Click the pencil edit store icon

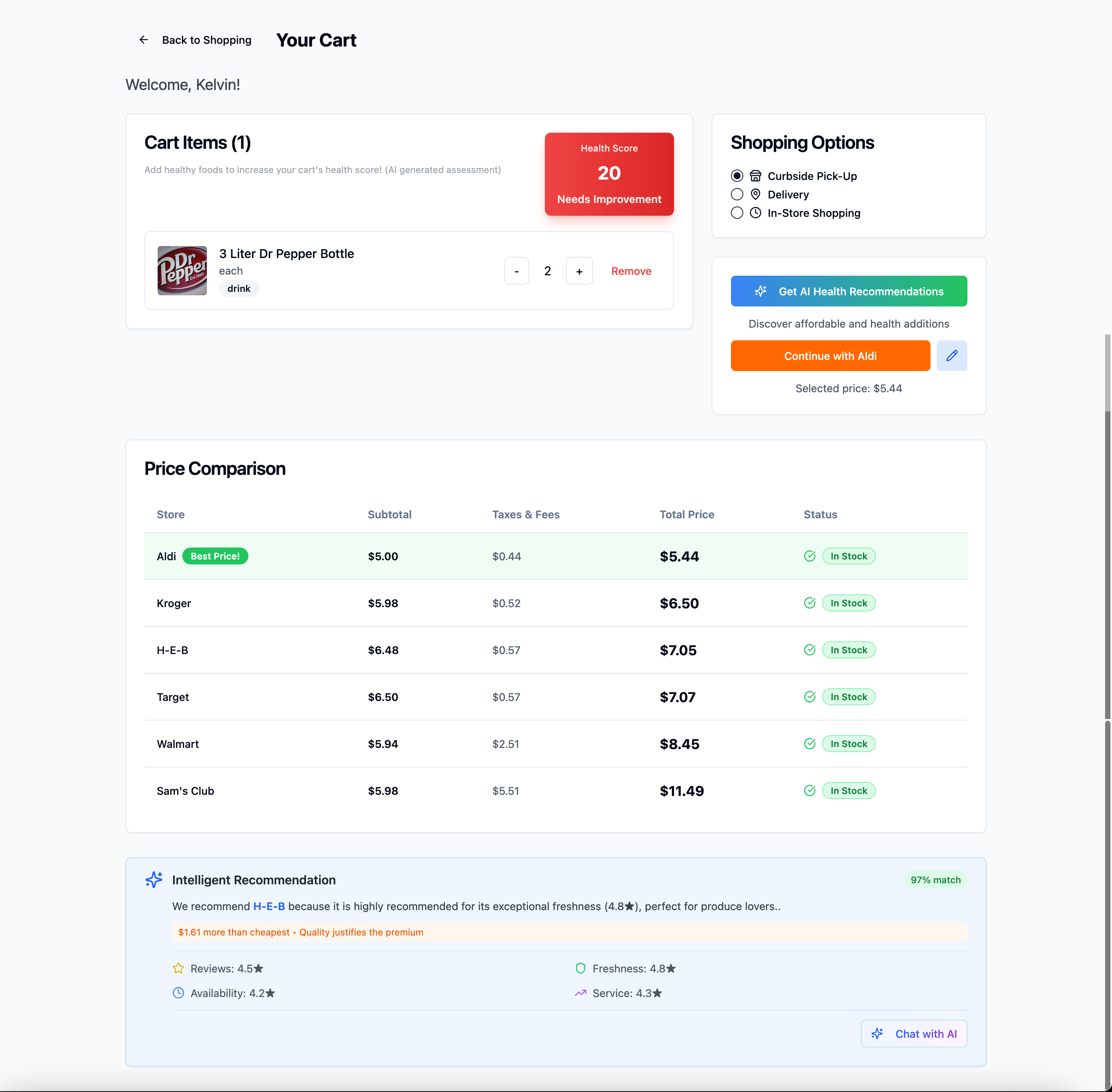pos(951,356)
